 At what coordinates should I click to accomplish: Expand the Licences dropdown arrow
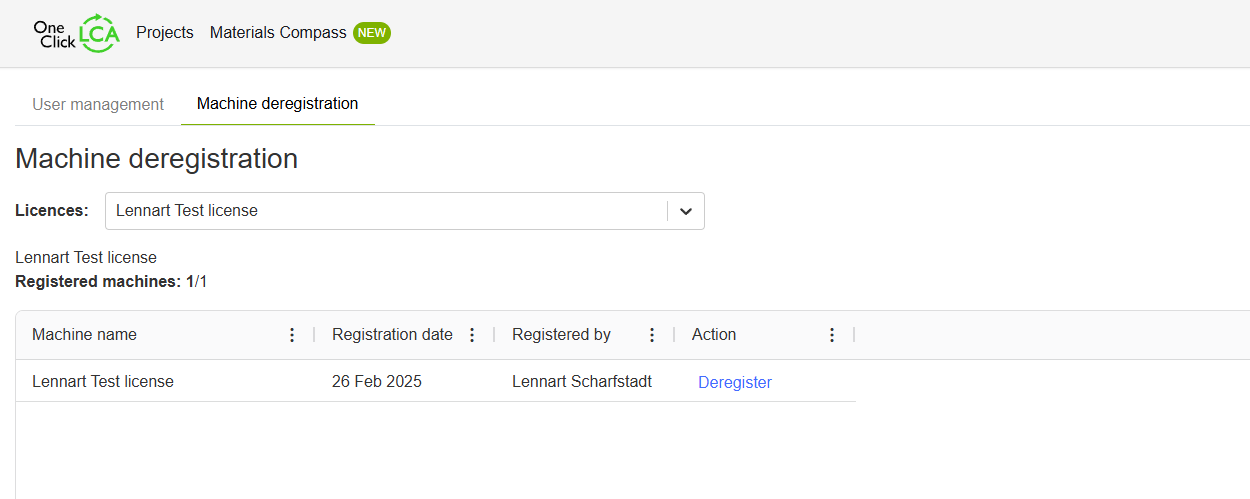click(x=686, y=211)
